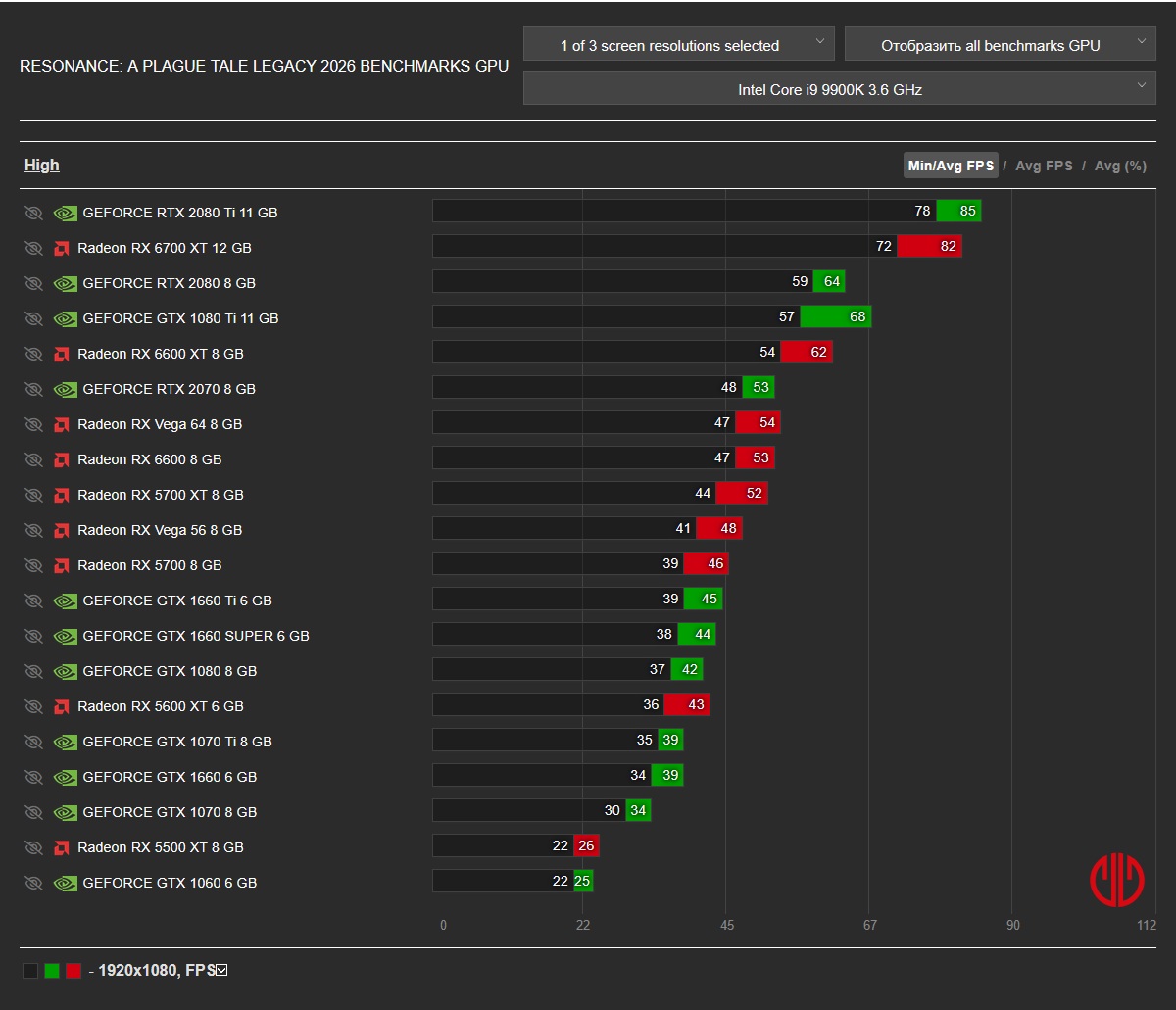Click NVIDIA logo beside GEFORCE GTX 1080 8 GB
The width and height of the screenshot is (1176, 1010).
click(x=65, y=671)
